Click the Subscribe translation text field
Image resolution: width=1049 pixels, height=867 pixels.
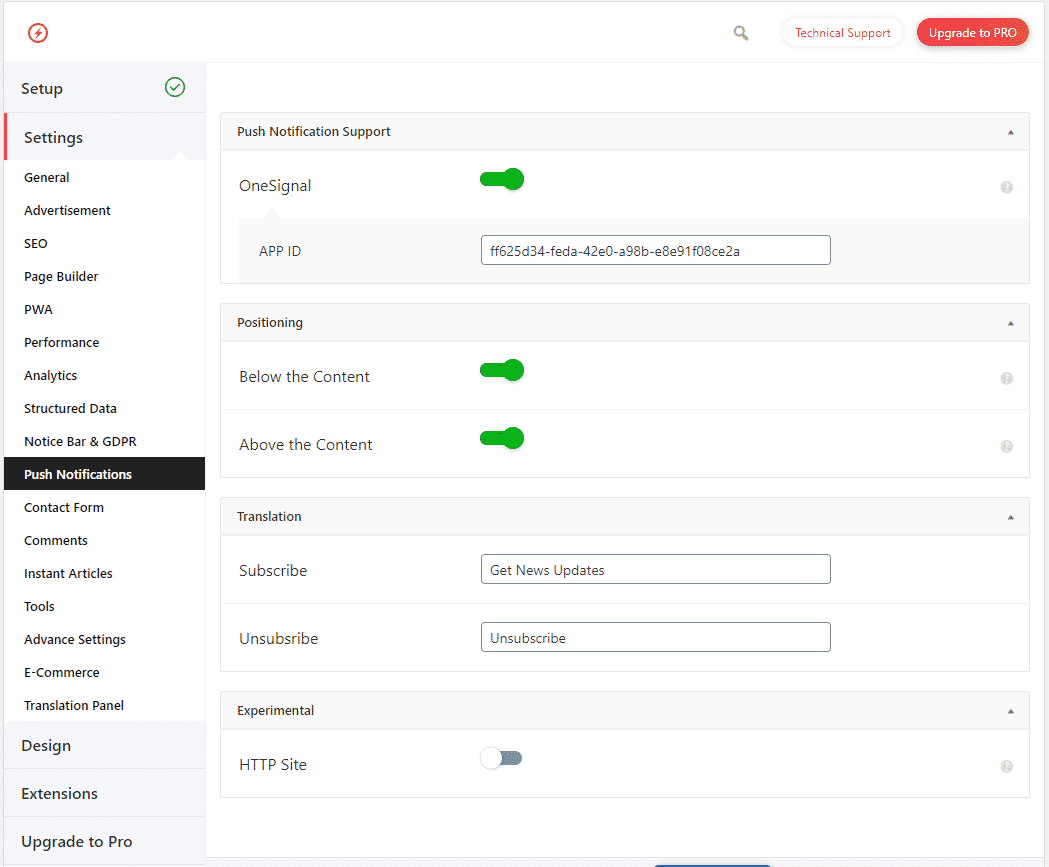[x=656, y=569]
